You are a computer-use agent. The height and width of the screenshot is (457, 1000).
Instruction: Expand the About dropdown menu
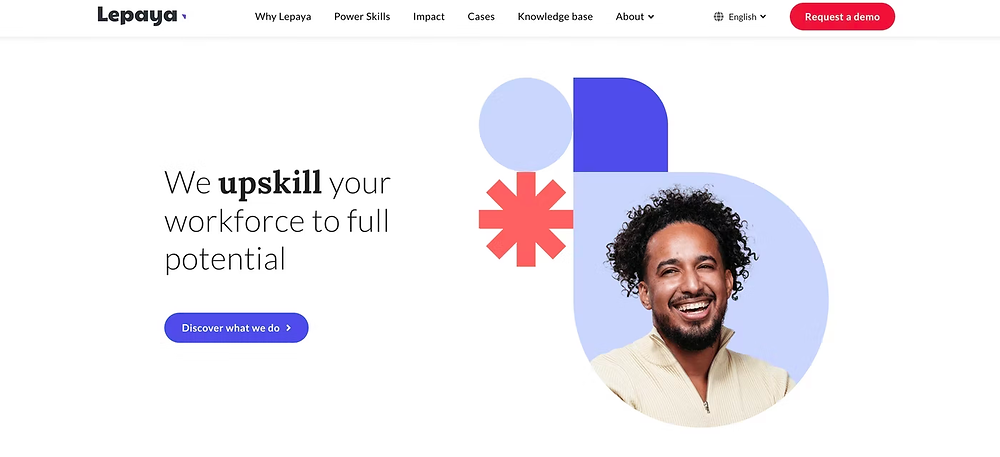coord(635,17)
